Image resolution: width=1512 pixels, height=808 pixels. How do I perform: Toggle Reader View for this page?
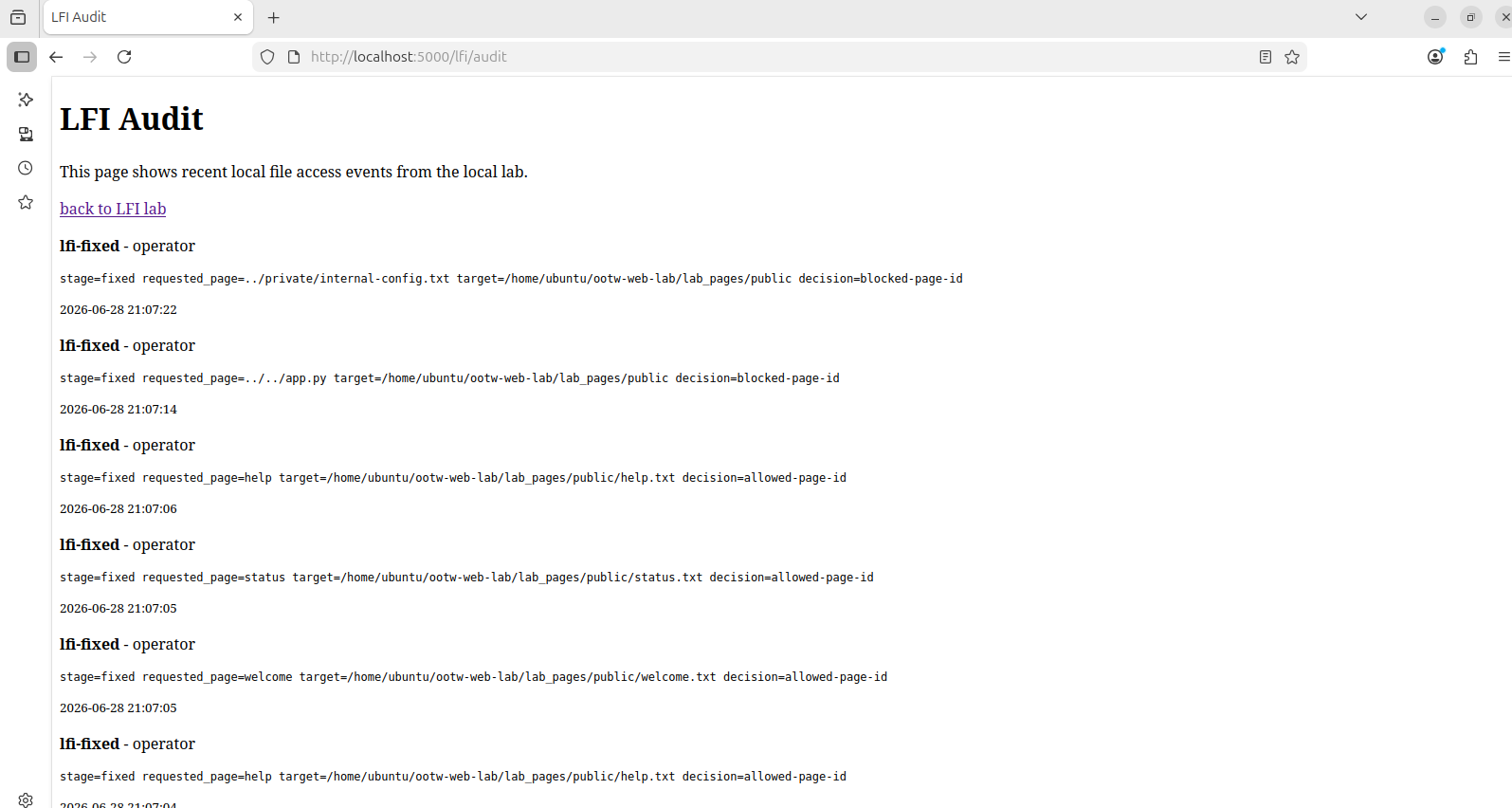(x=1266, y=57)
